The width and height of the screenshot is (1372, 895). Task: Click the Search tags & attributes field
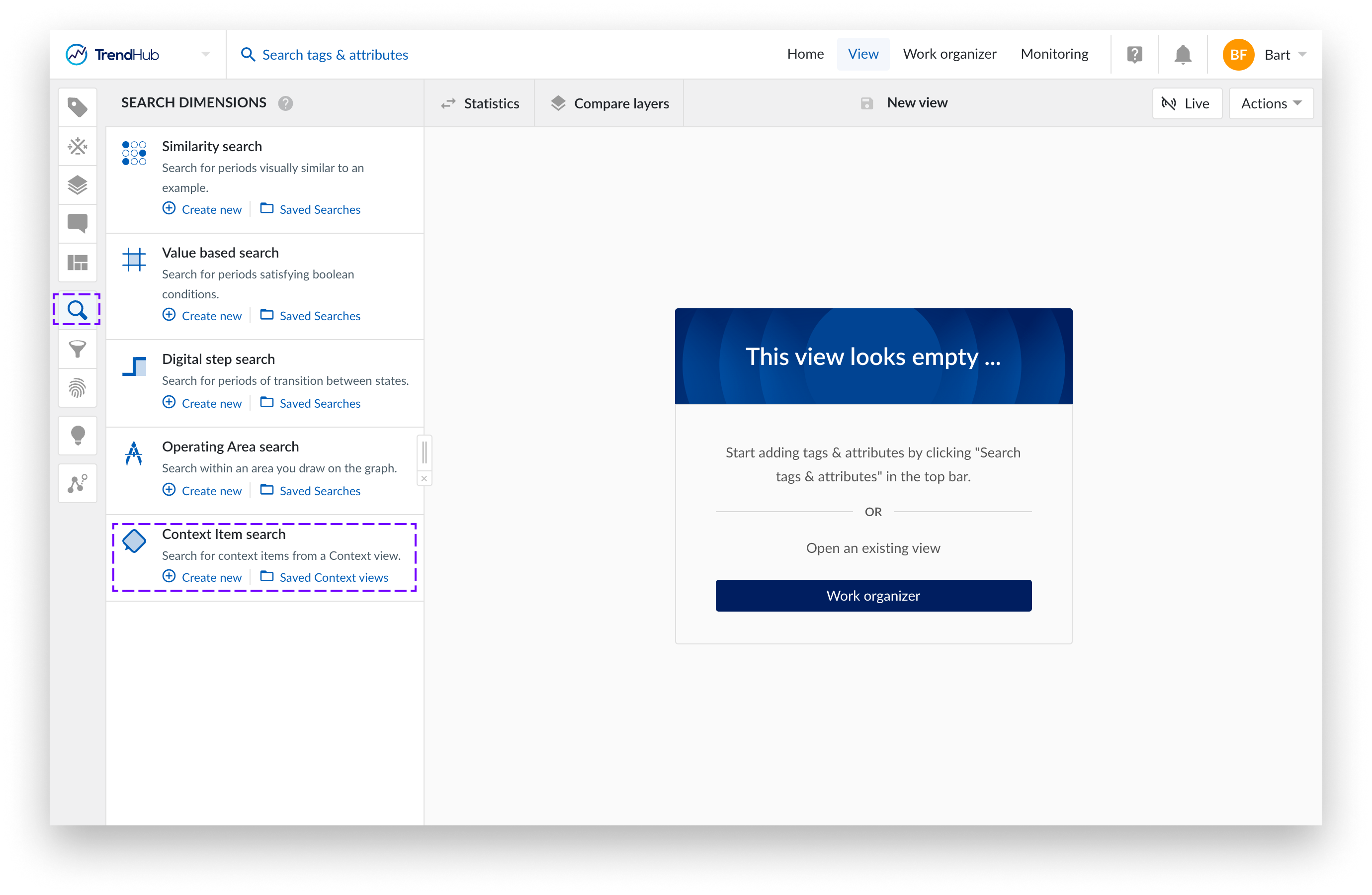pyautogui.click(x=335, y=55)
